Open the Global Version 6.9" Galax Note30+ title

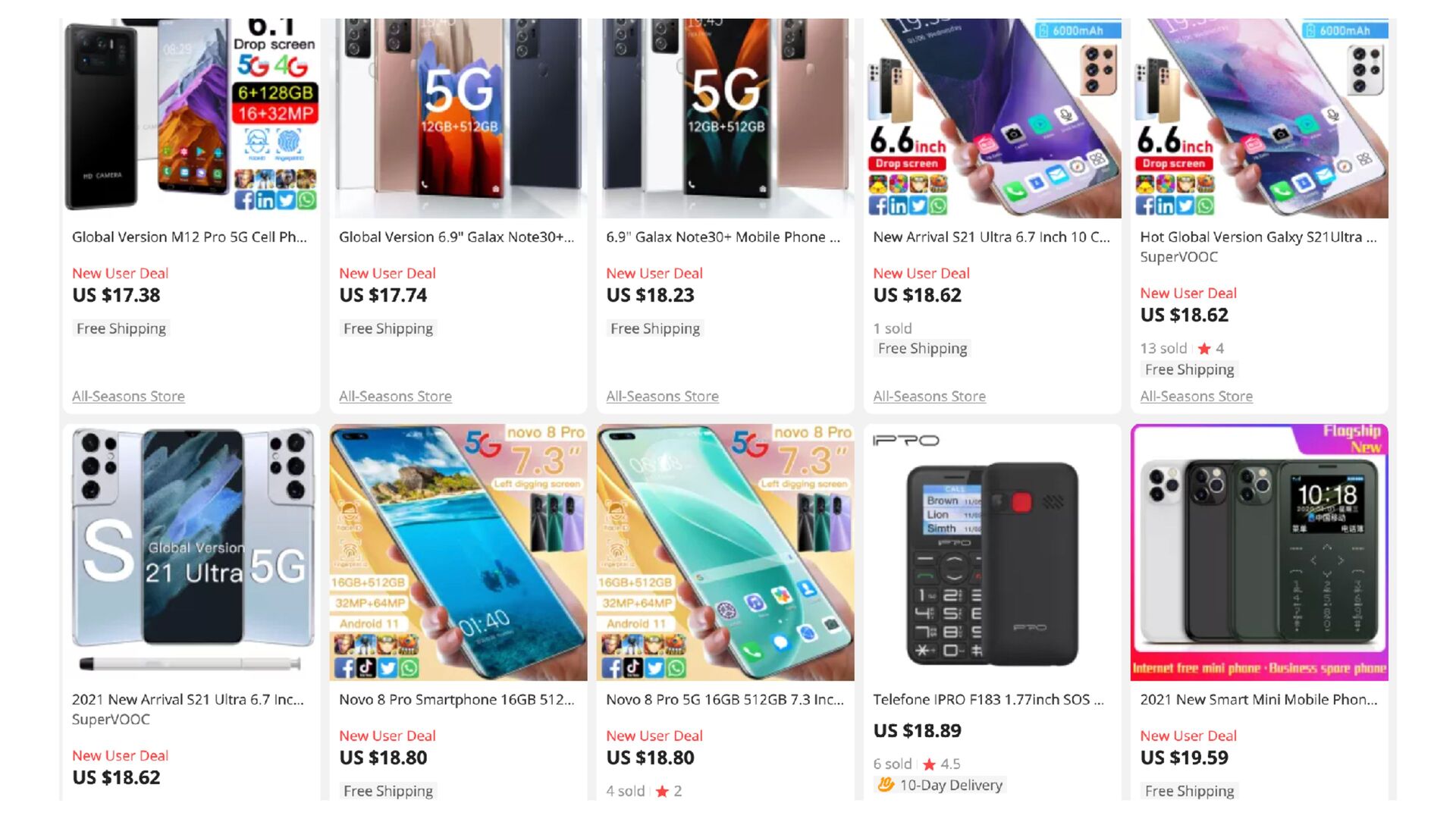[457, 237]
